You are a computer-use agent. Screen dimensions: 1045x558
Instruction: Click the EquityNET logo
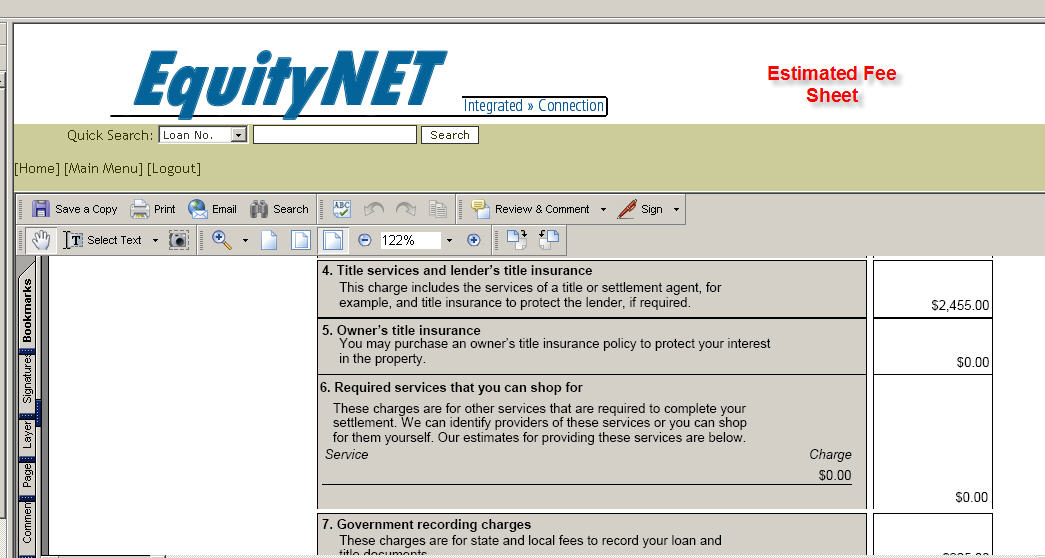tap(289, 84)
